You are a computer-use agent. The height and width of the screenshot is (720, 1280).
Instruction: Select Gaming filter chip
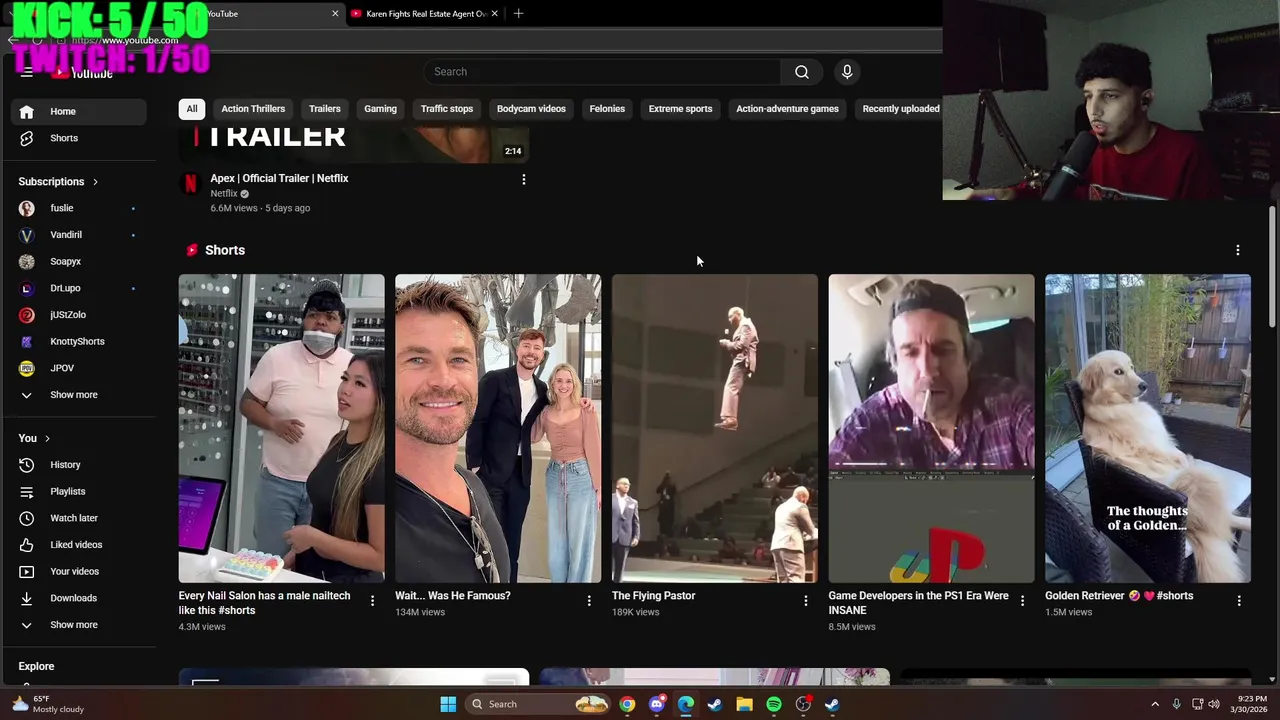click(380, 109)
